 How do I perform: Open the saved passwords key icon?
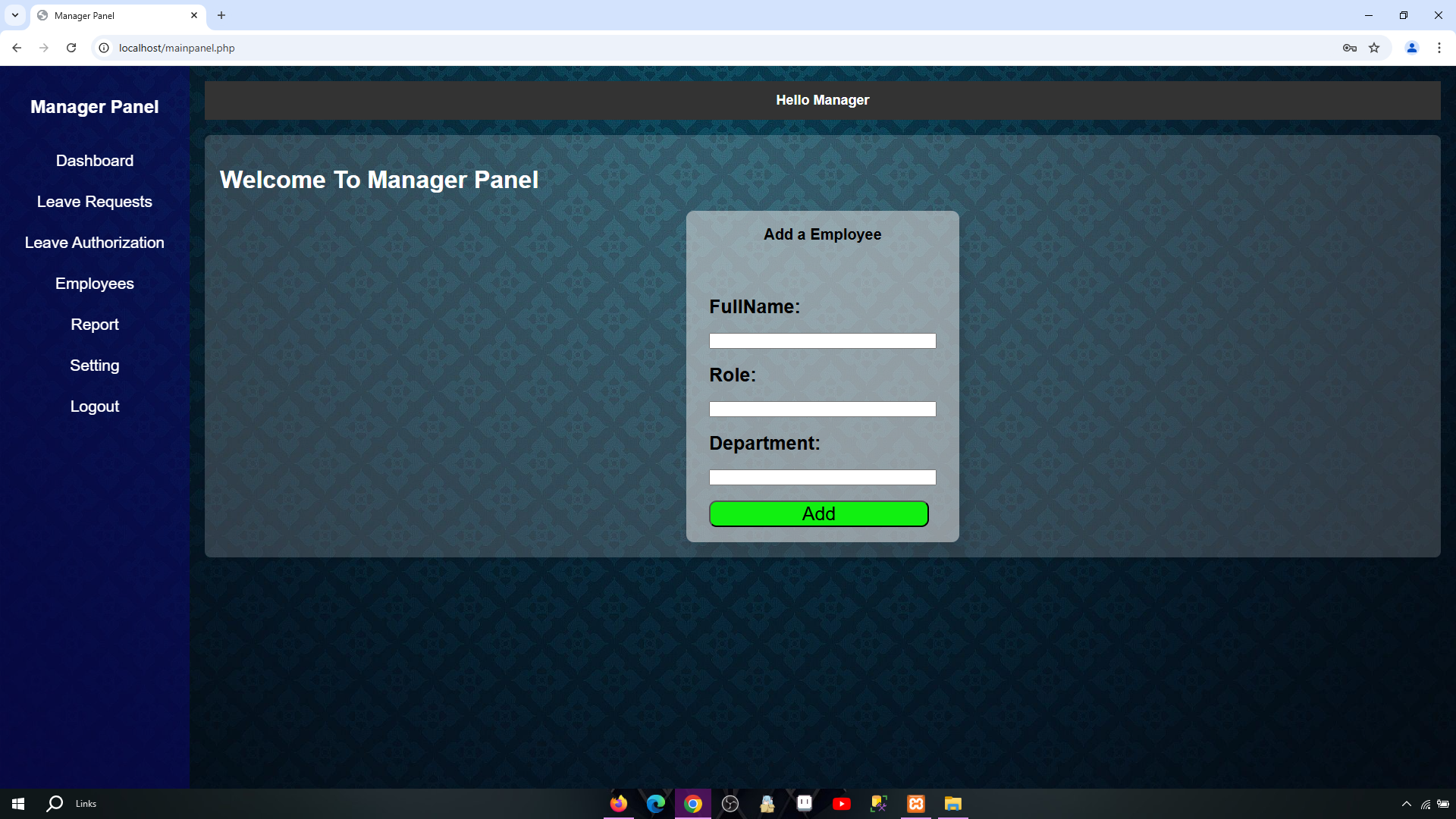point(1350,47)
